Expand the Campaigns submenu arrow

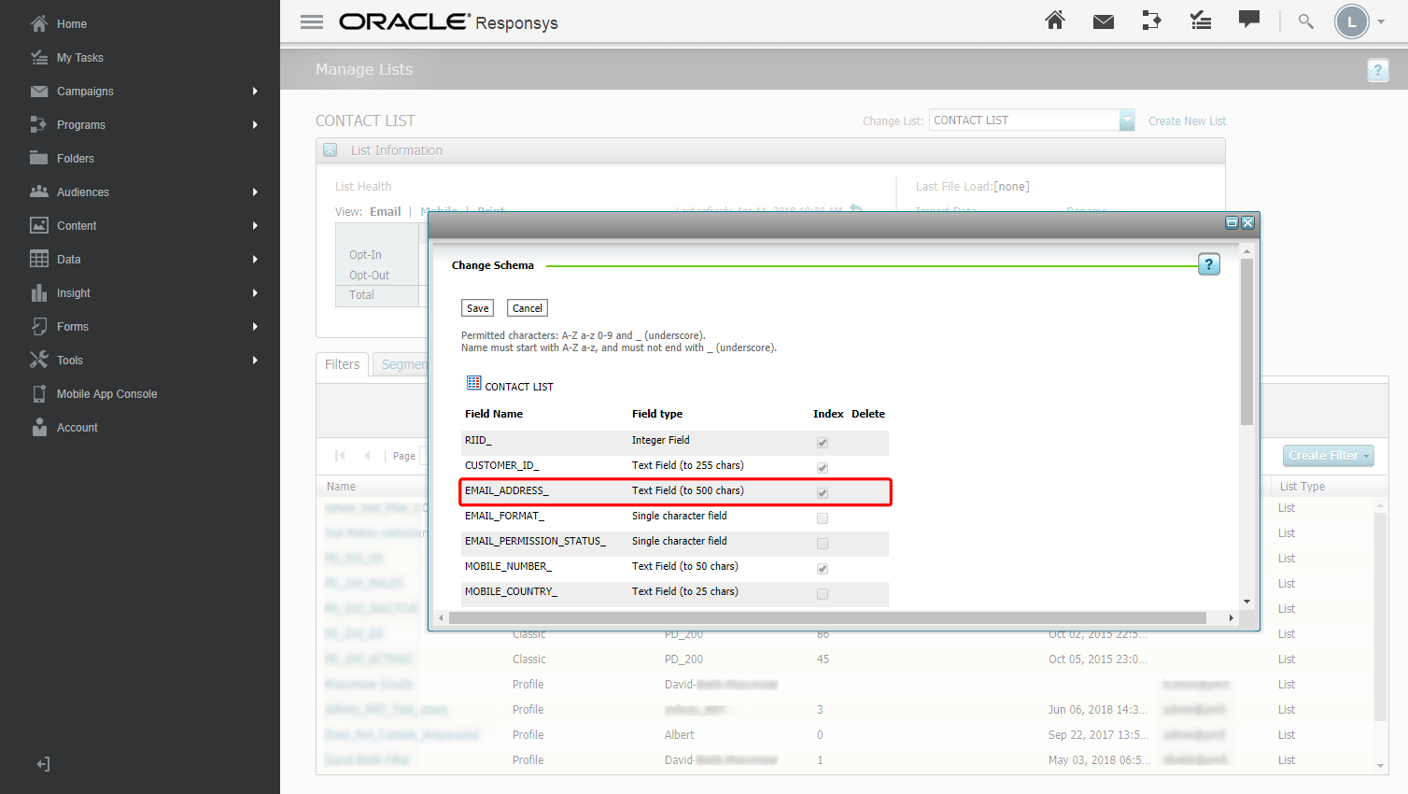click(x=255, y=91)
